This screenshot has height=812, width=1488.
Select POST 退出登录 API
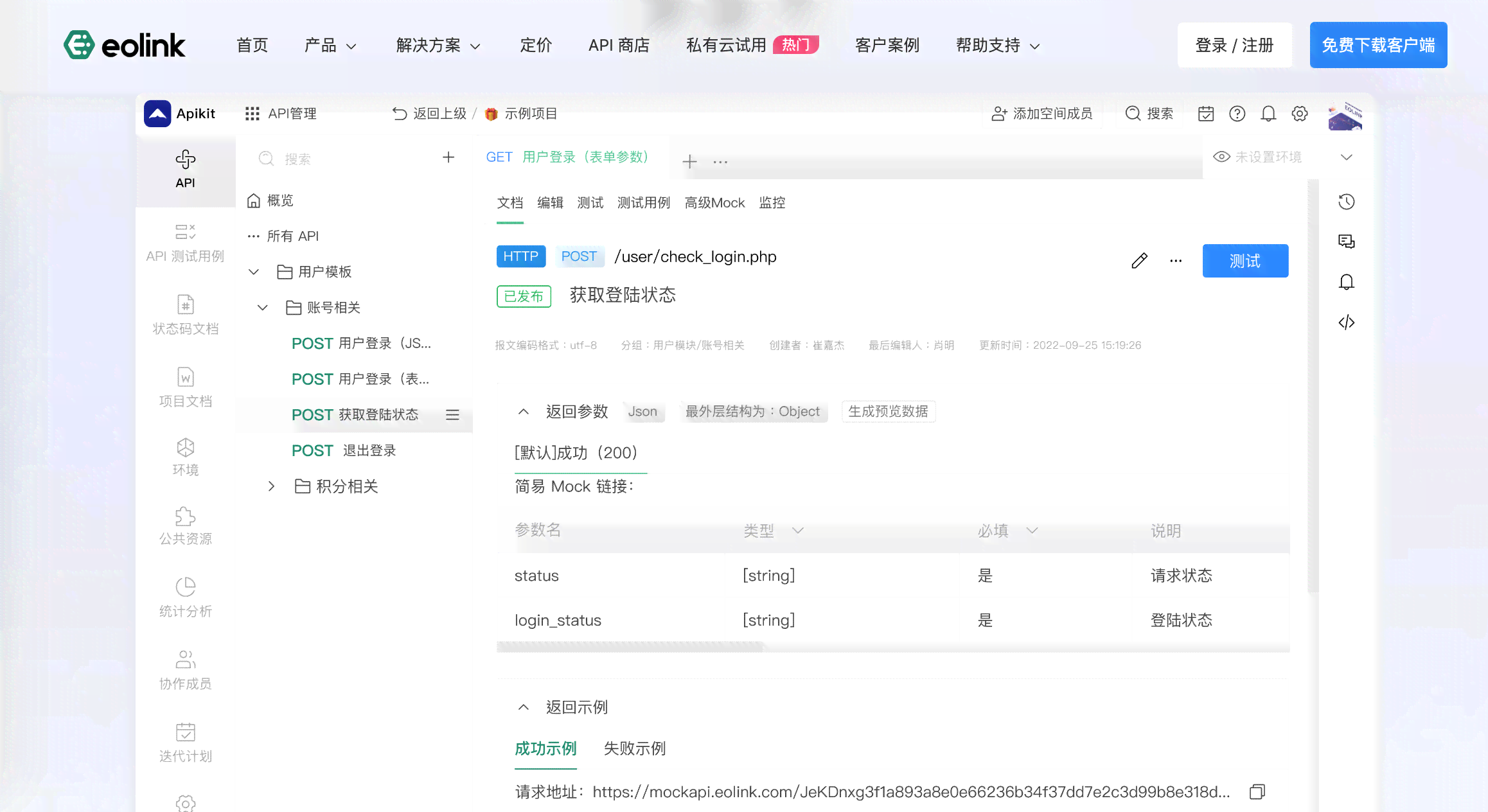[x=344, y=451]
